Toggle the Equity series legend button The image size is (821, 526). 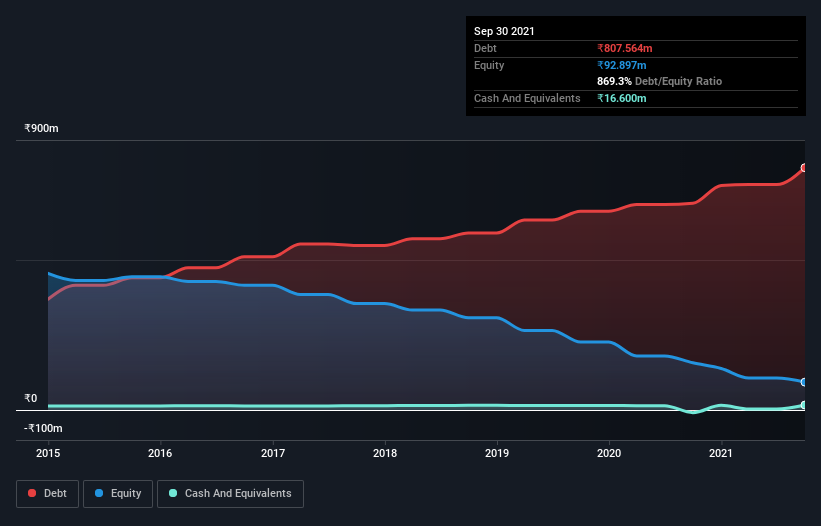tap(118, 494)
